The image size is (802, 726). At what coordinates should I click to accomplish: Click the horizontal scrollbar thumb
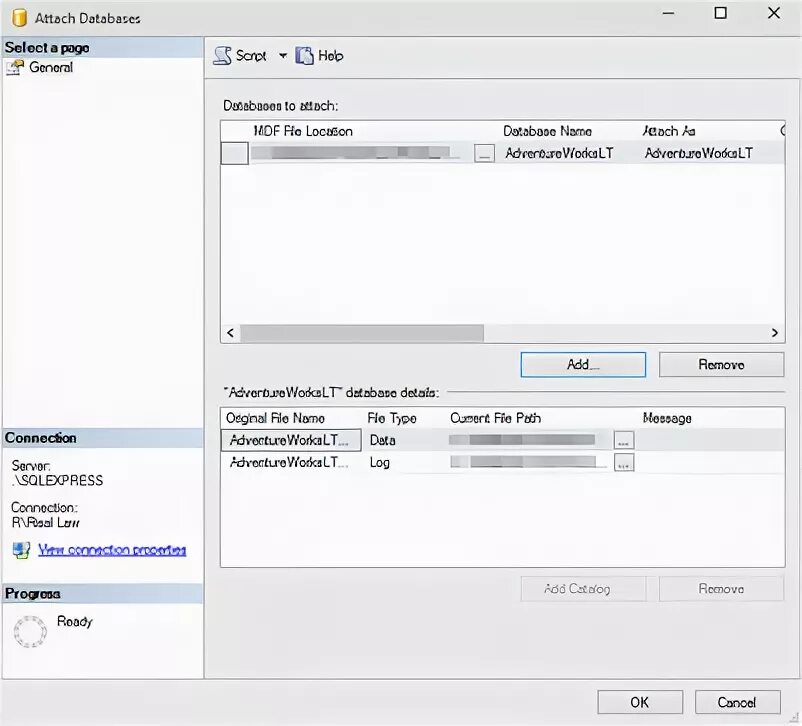[362, 333]
